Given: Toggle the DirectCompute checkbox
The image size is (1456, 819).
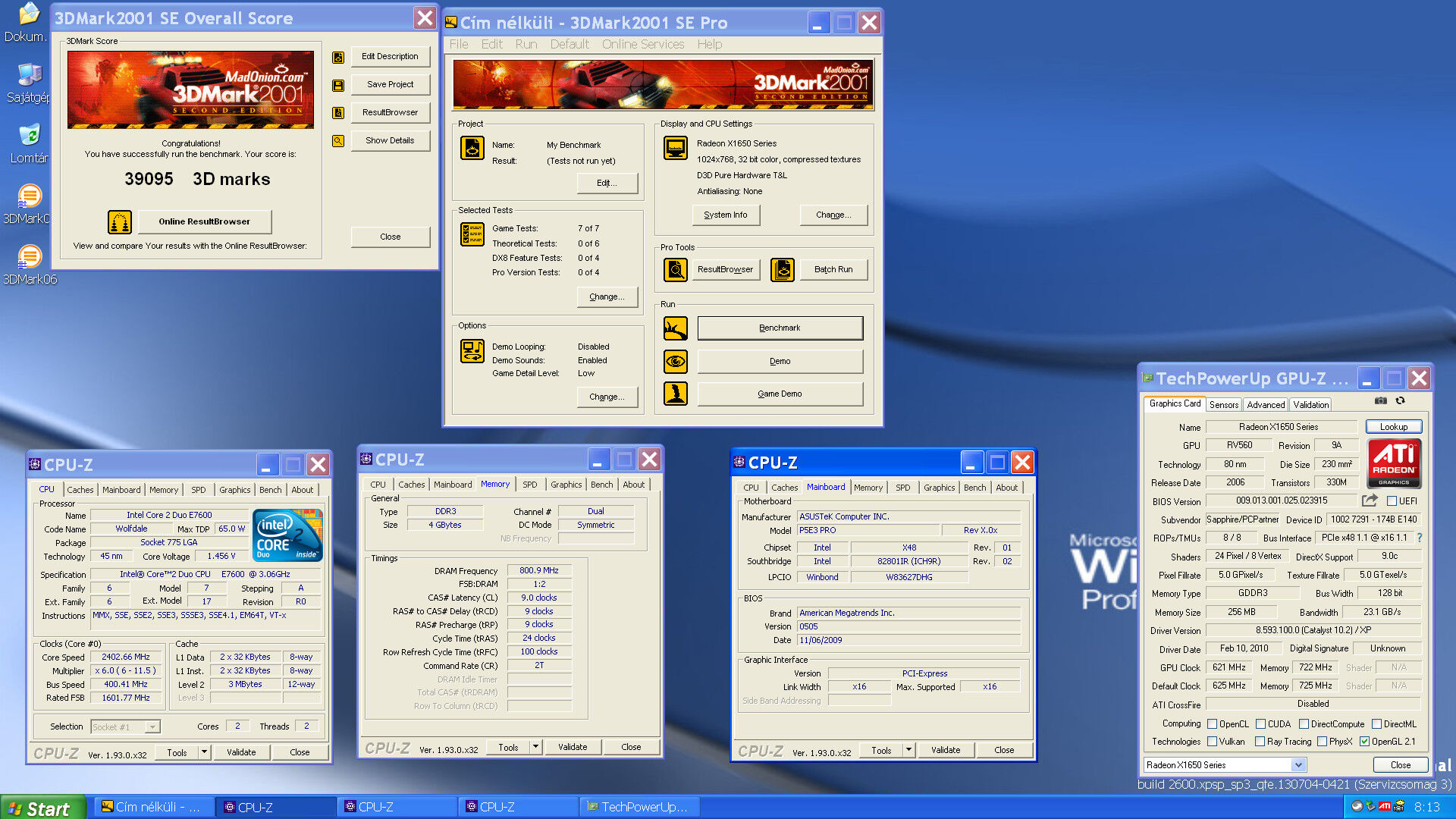Looking at the screenshot, I should (x=1304, y=724).
